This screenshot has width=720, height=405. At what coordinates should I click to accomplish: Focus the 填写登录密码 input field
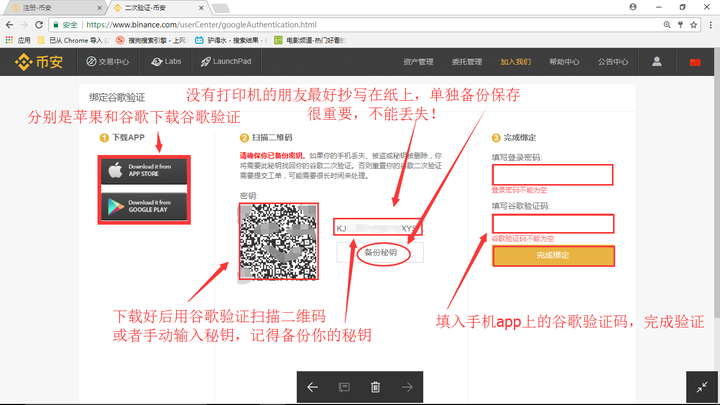click(x=552, y=175)
